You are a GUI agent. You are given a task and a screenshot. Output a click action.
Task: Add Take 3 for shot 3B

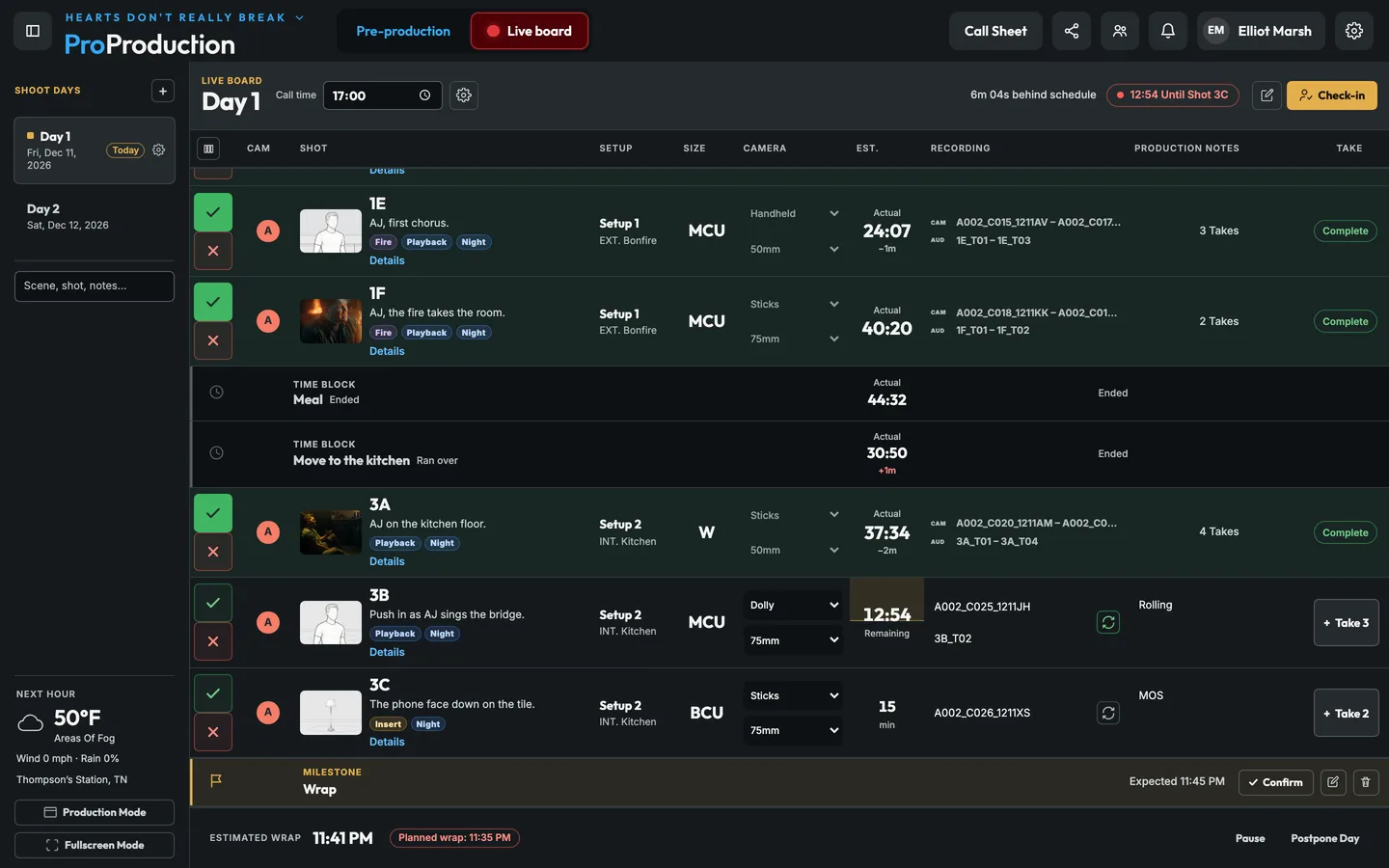(1347, 623)
